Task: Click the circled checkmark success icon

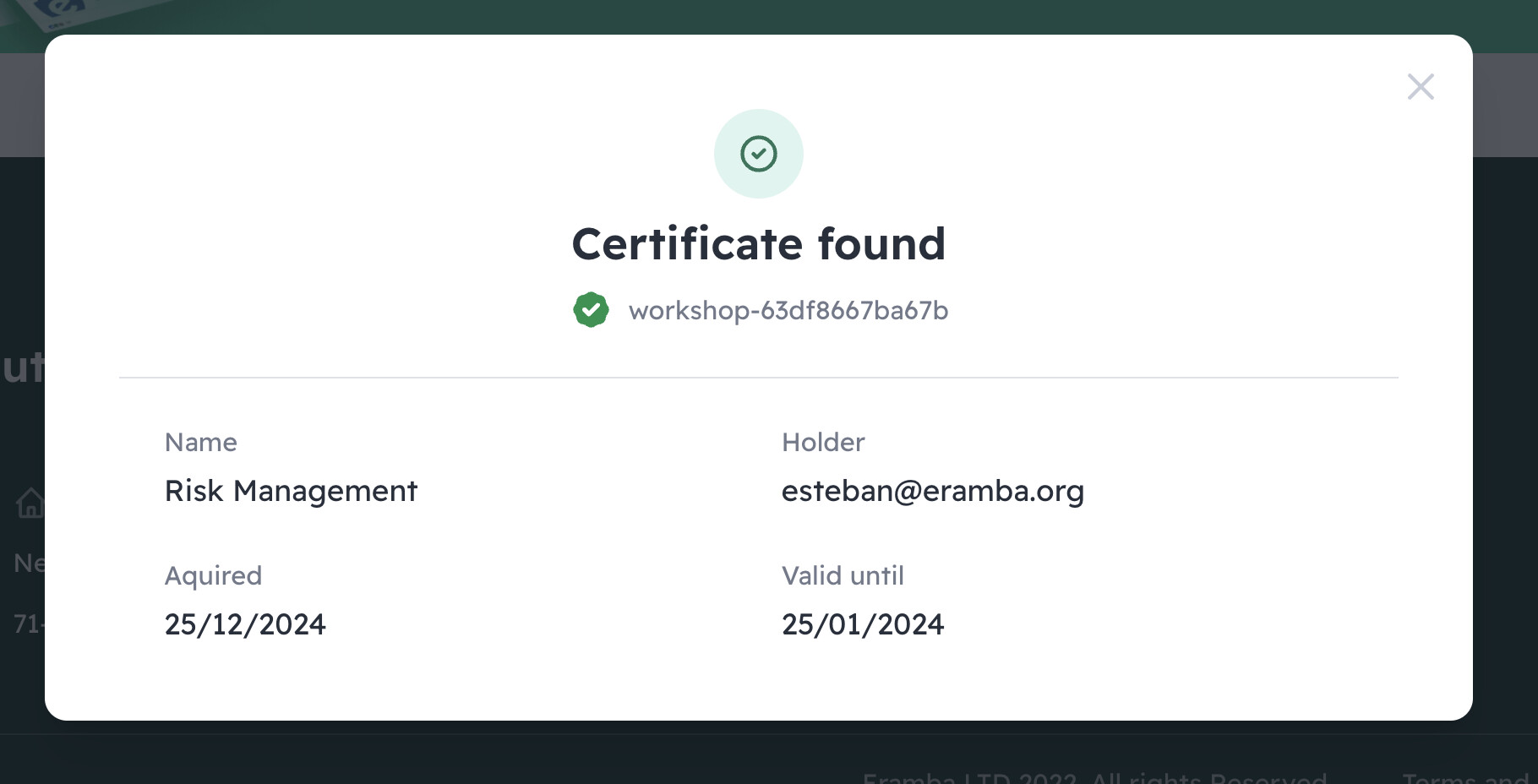Action: pos(759,154)
